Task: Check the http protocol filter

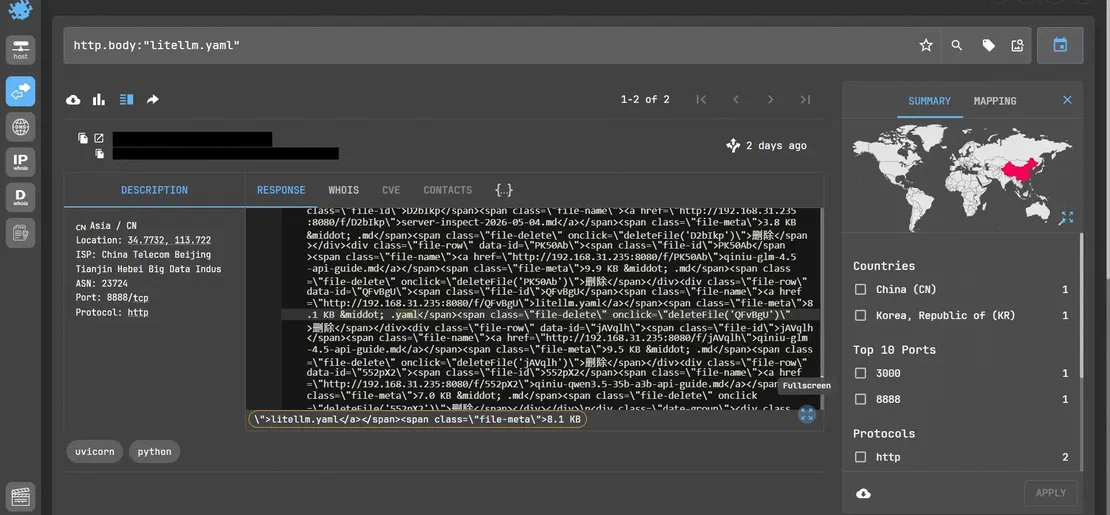Action: [860, 457]
